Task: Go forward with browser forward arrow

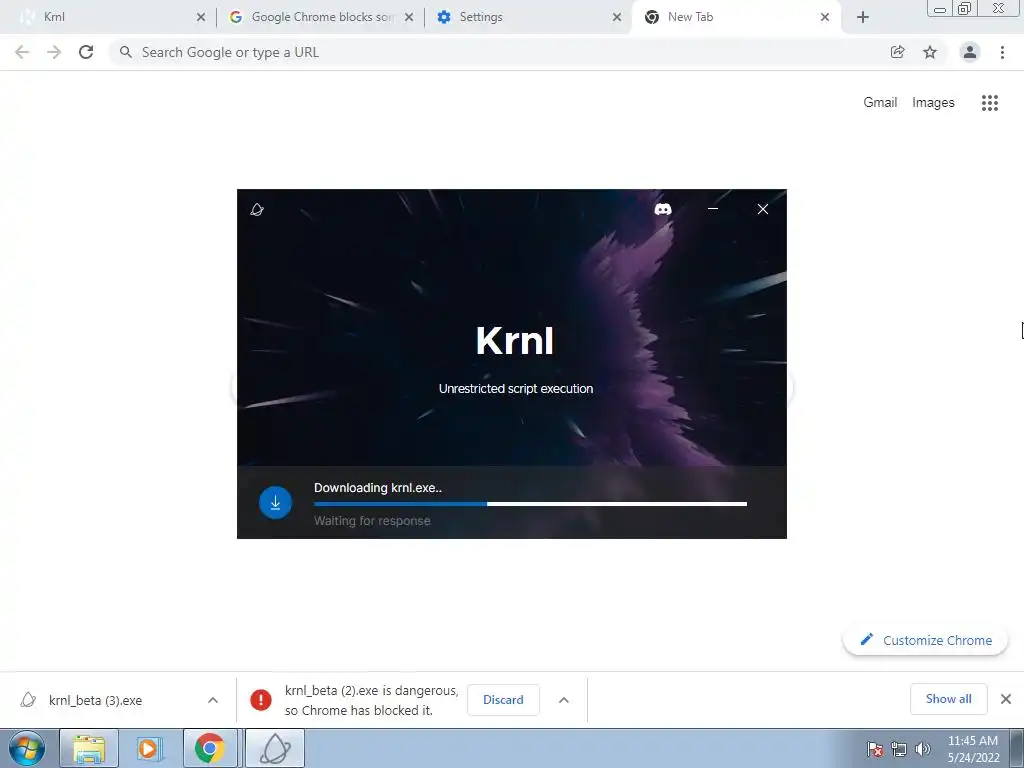Action: coord(54,52)
